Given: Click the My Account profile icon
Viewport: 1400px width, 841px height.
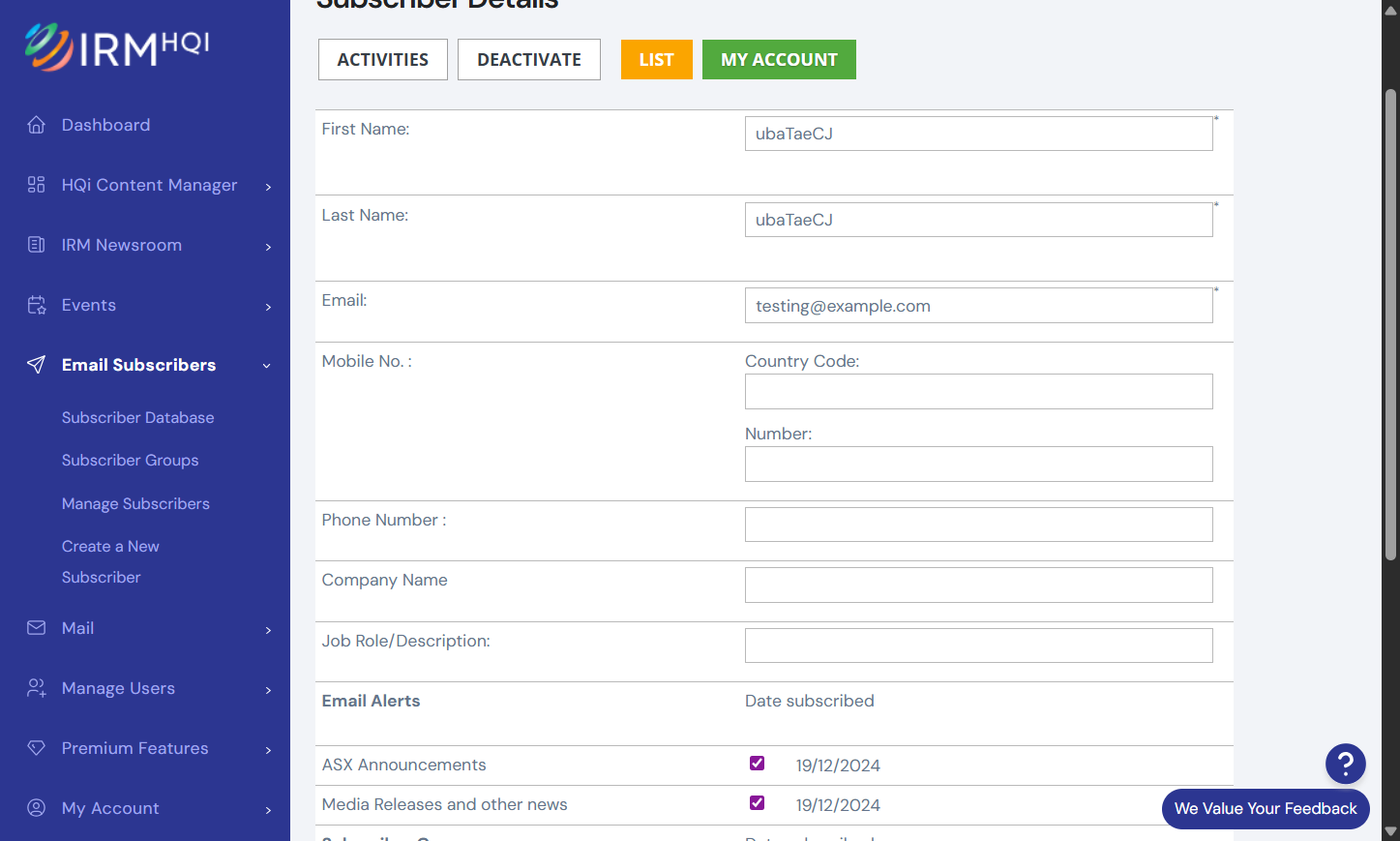Looking at the screenshot, I should [37, 808].
